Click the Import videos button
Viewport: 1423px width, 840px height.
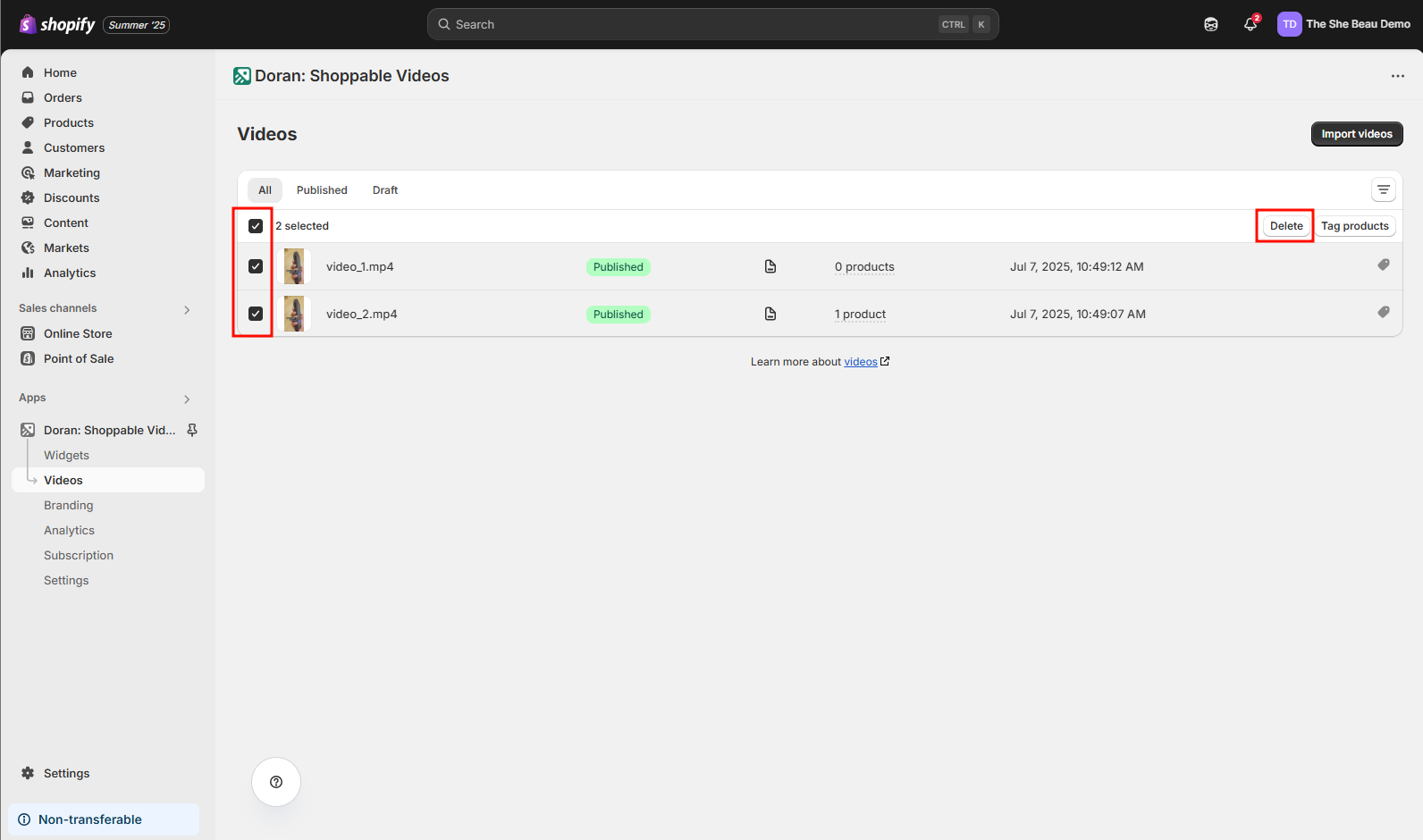click(x=1357, y=134)
